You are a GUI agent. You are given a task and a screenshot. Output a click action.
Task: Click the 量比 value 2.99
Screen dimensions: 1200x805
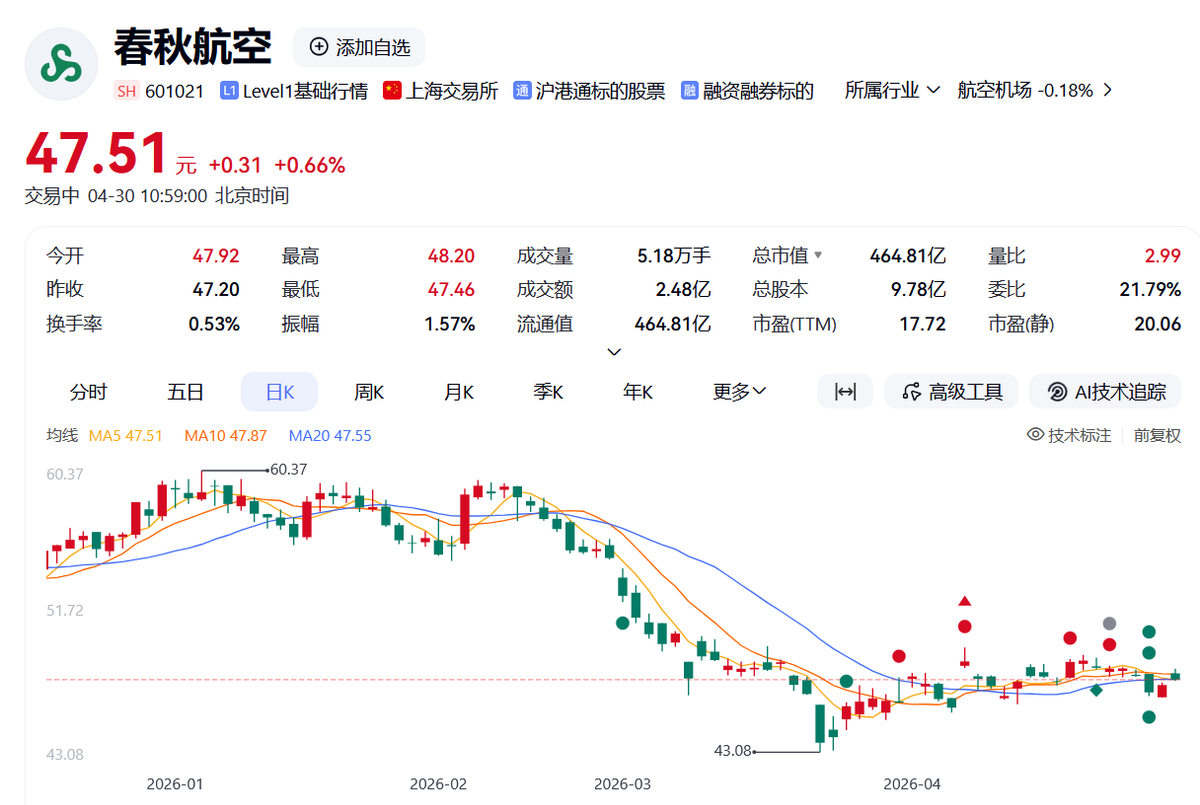click(x=1163, y=257)
